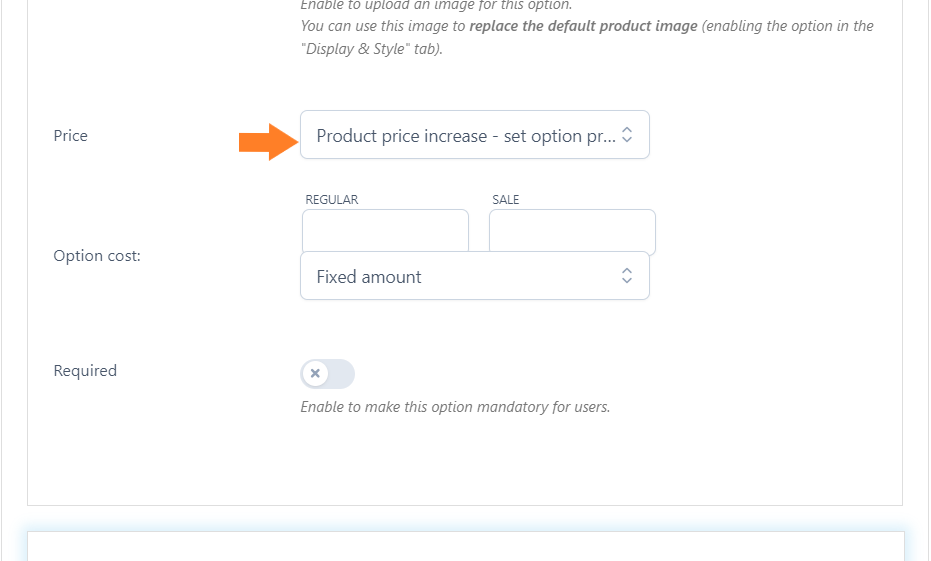The width and height of the screenshot is (931, 561).
Task: Select the Option cost label
Action: click(x=97, y=256)
